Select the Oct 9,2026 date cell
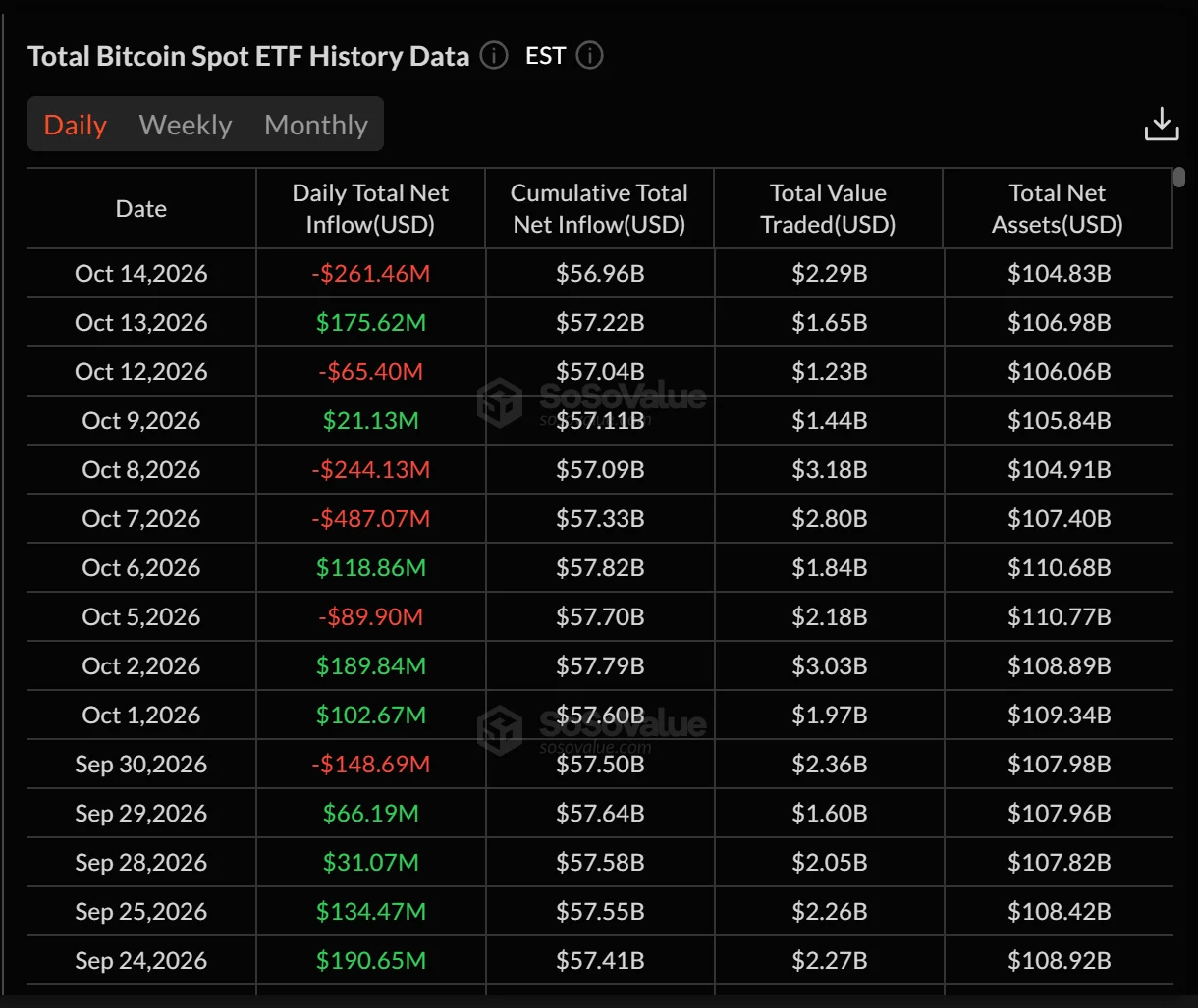This screenshot has height=1008, width=1198. (141, 420)
